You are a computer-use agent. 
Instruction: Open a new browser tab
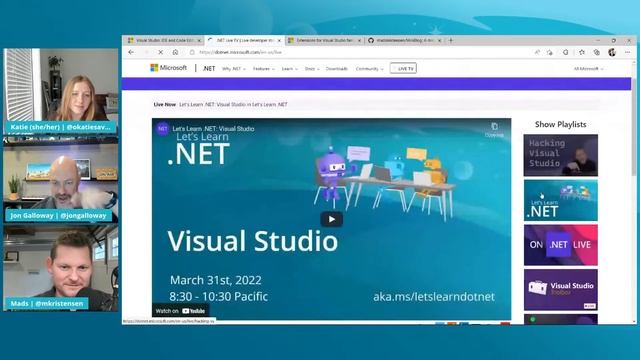pos(451,40)
